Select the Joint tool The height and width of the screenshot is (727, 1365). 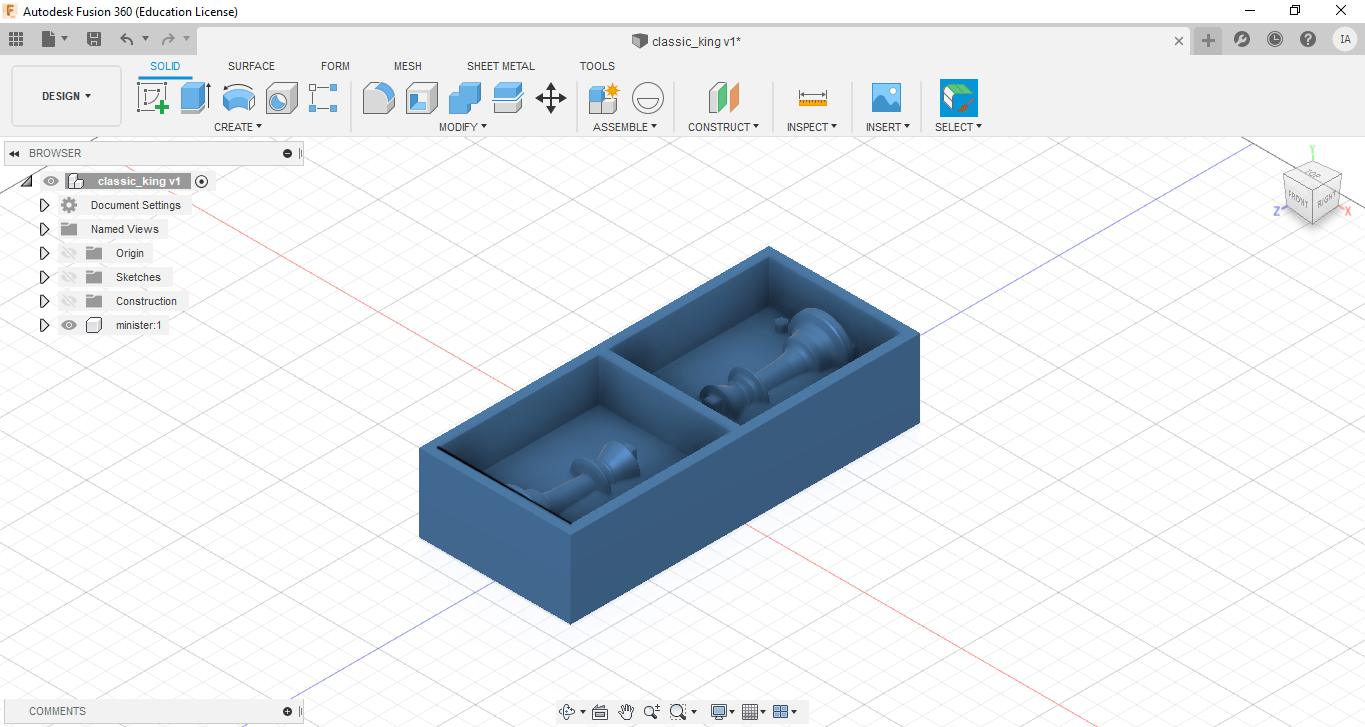point(648,98)
